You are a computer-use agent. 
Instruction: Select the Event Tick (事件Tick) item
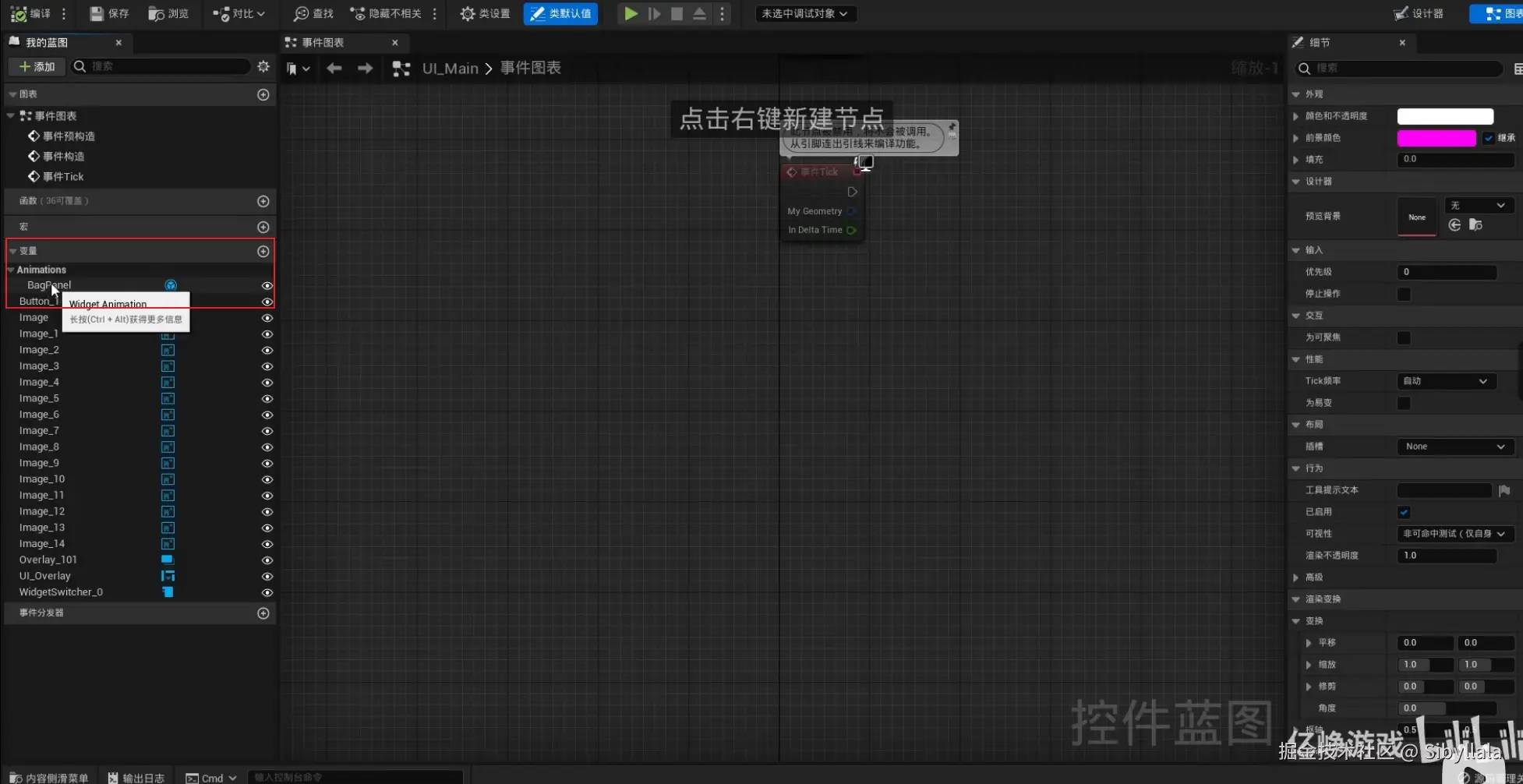coord(63,177)
